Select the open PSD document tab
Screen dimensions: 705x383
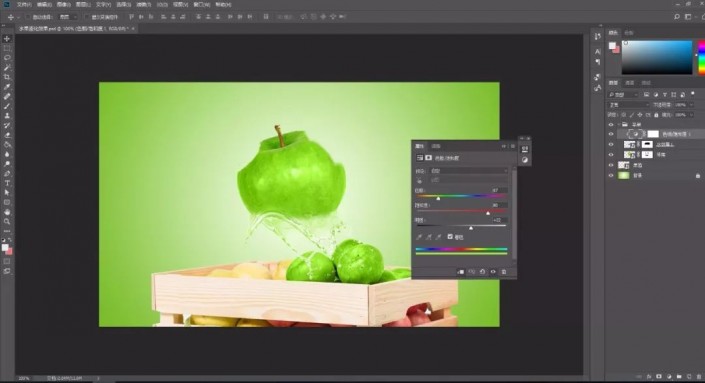tap(75, 28)
